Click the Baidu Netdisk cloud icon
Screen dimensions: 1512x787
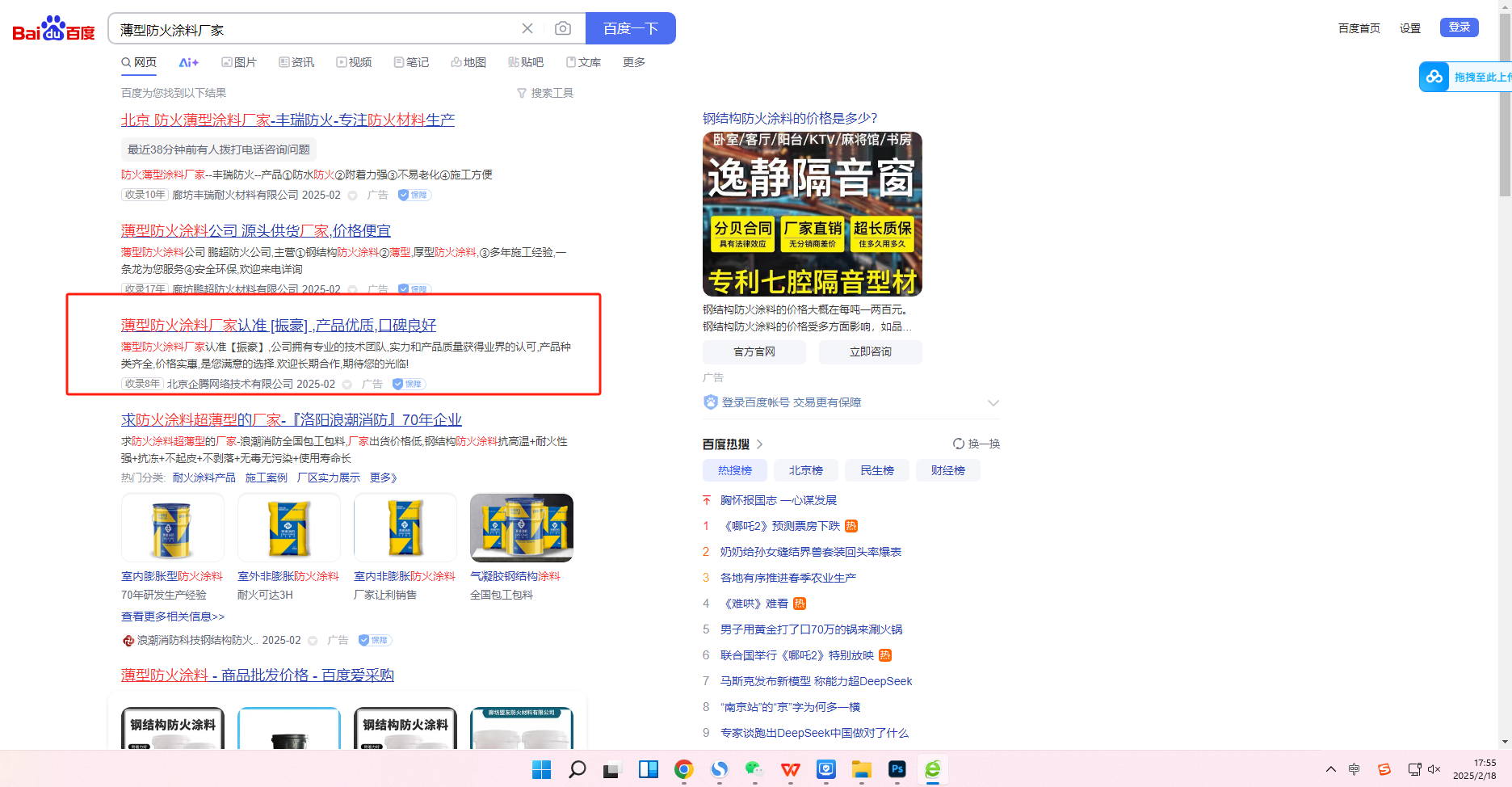tap(1434, 77)
